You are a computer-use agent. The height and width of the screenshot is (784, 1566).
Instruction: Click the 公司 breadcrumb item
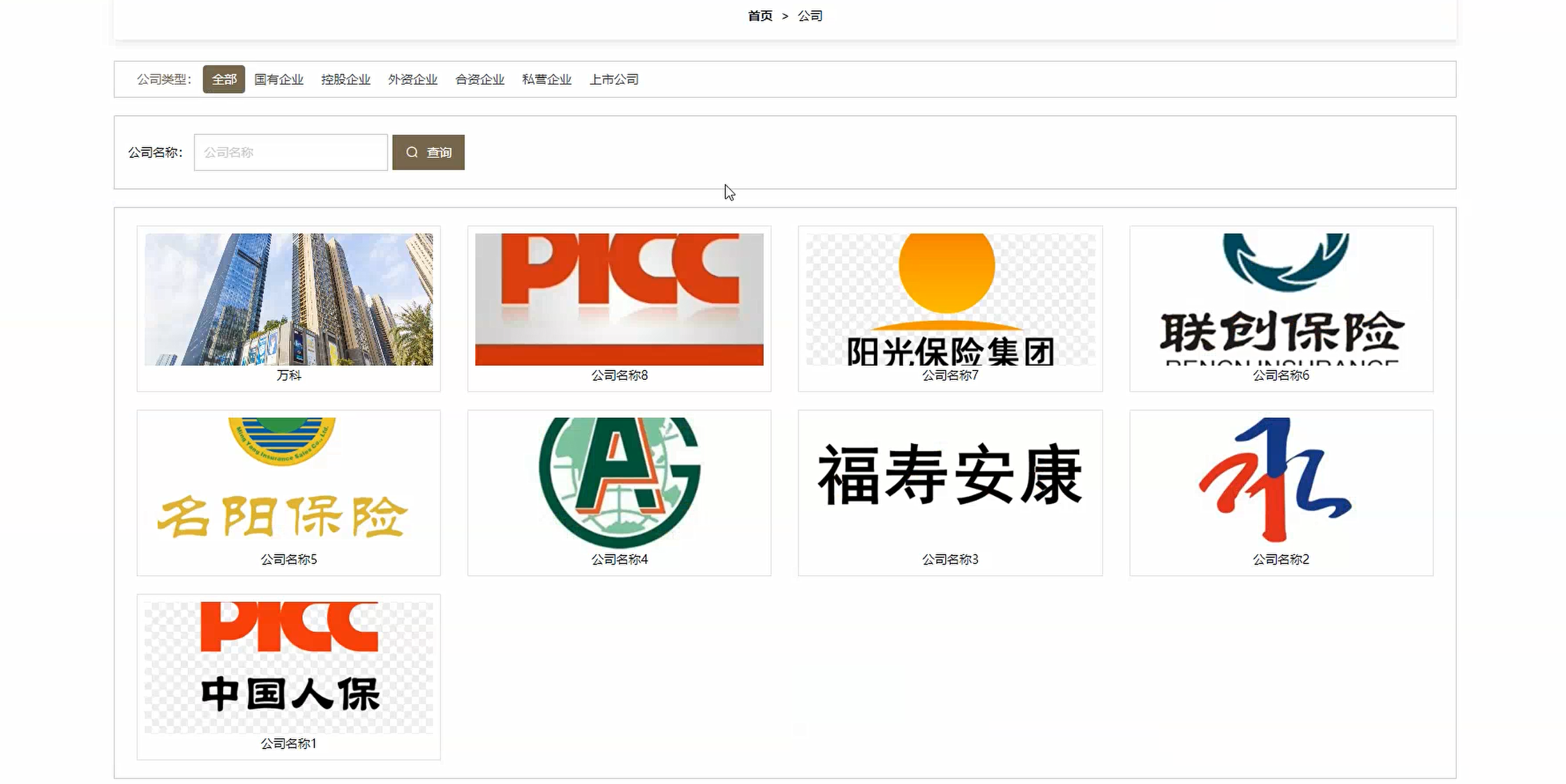[810, 16]
